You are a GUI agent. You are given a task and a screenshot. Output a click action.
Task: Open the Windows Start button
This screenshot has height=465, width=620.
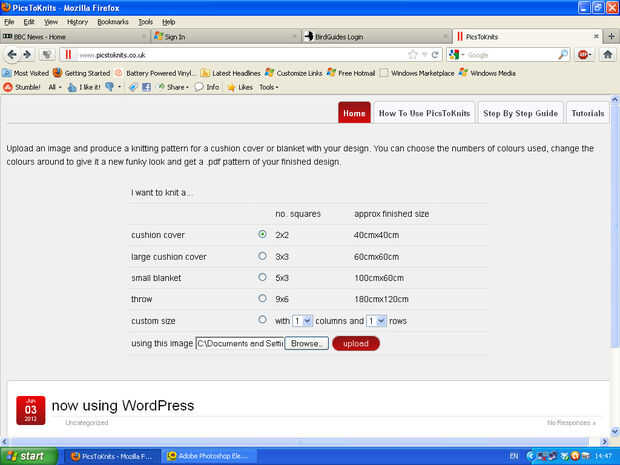[x=28, y=456]
